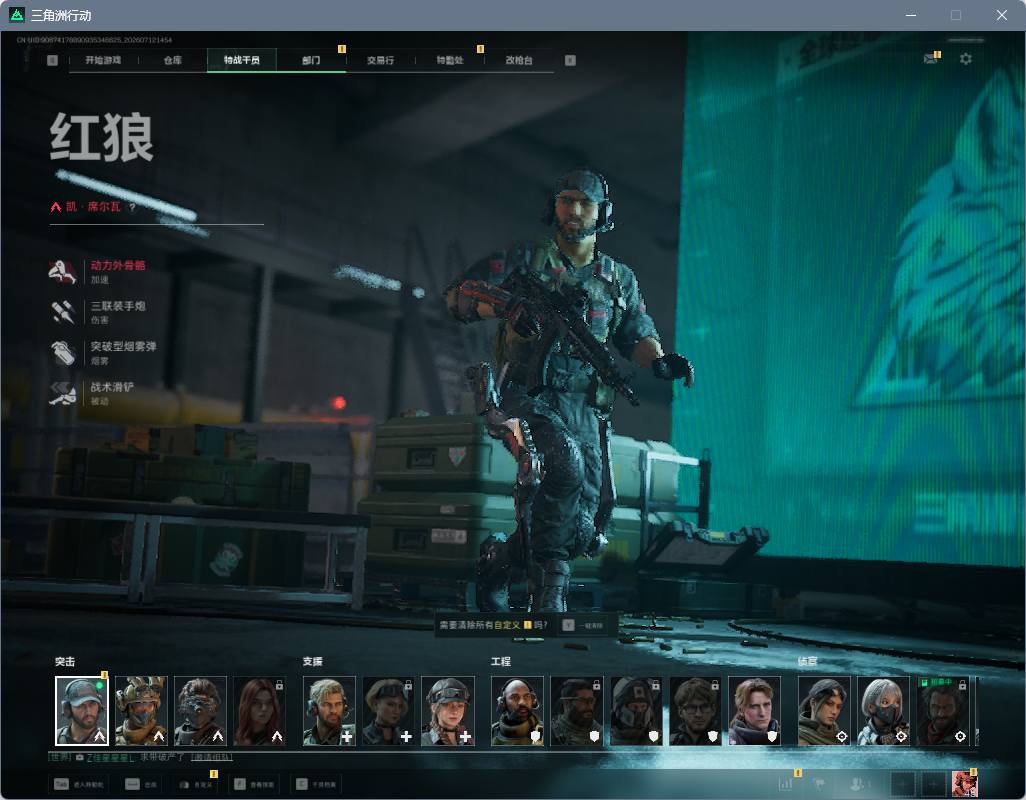
Task: Select the locked fourth 工程 operator with glasses
Action: 695,711
